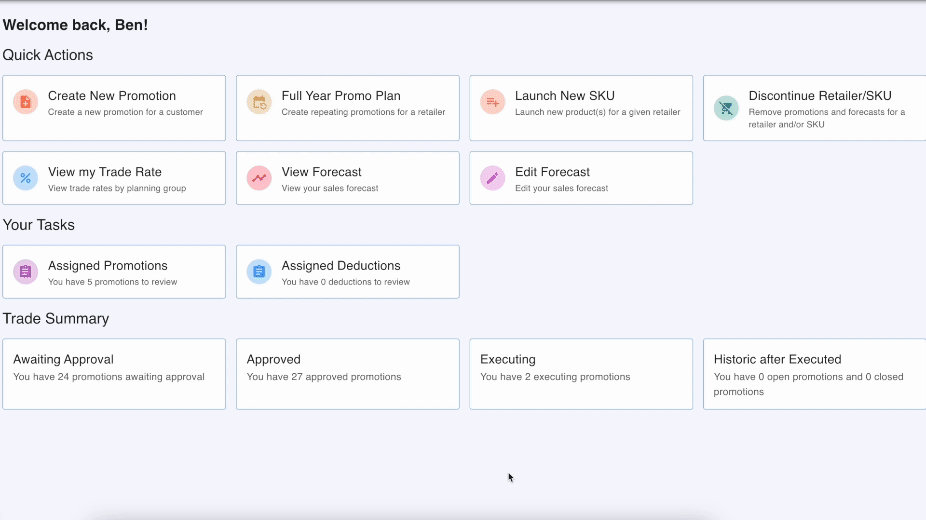Click 'Remove promotions and forecasts' description text
This screenshot has height=520, width=926.
pyautogui.click(x=827, y=118)
